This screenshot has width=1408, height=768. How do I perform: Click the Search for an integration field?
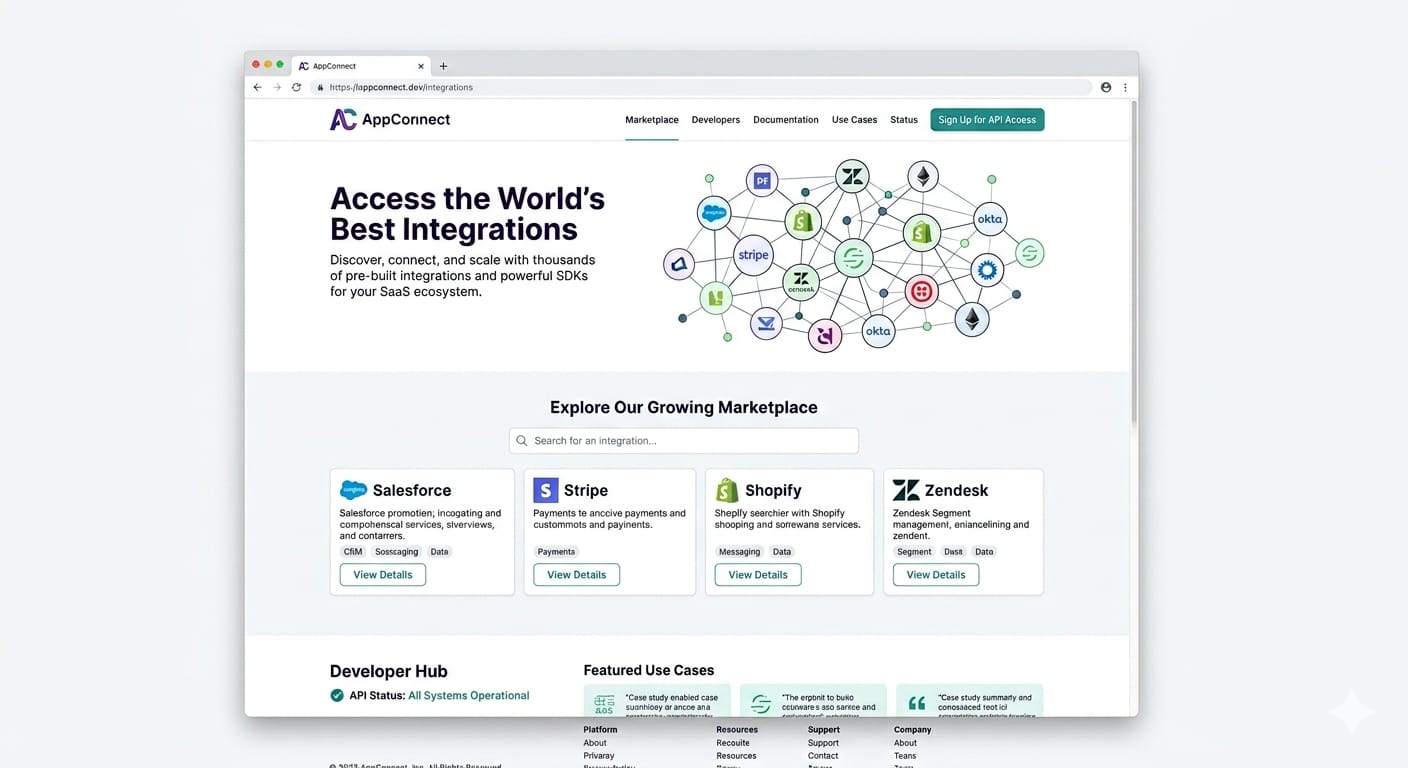684,441
